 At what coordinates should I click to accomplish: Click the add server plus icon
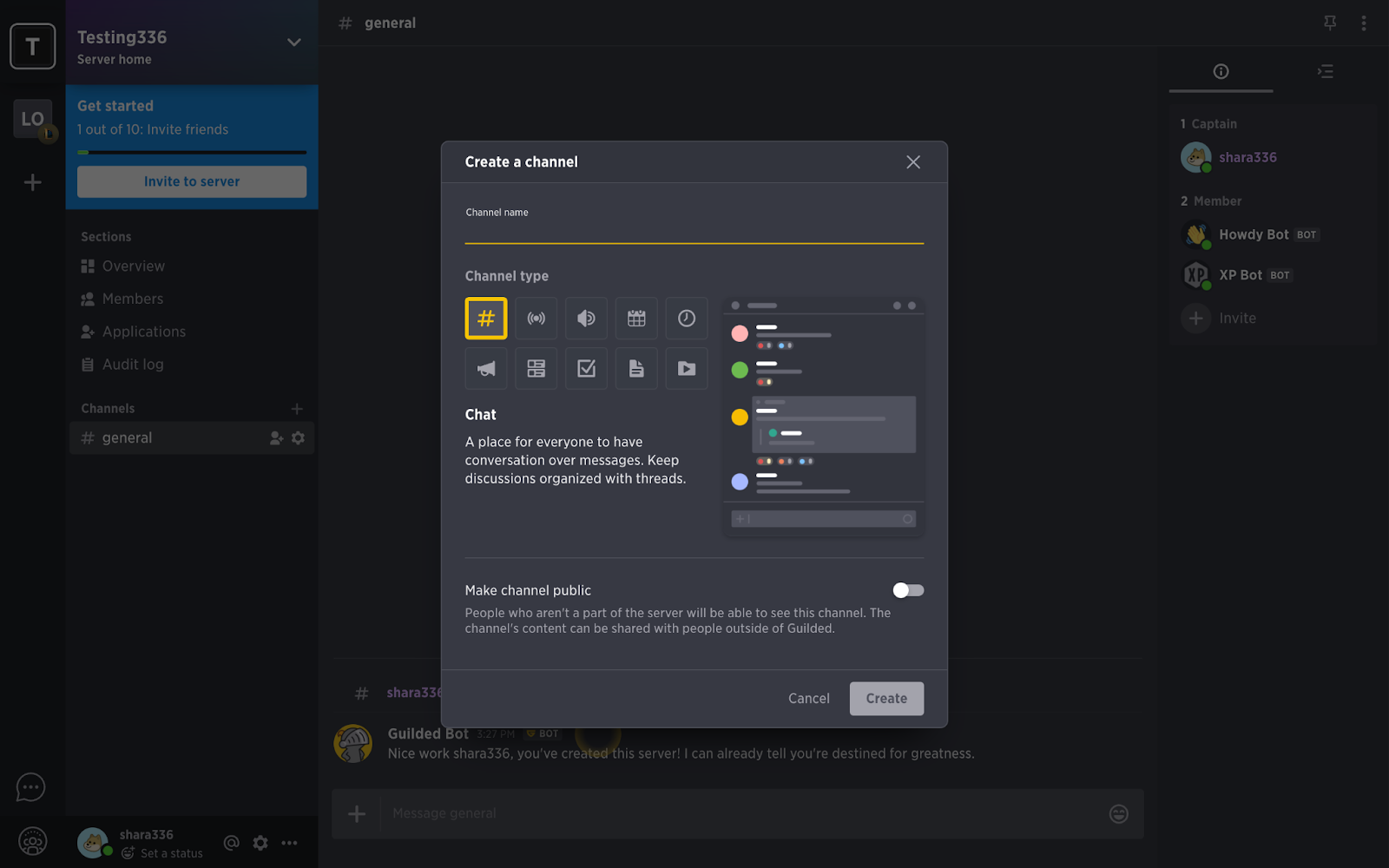33,182
